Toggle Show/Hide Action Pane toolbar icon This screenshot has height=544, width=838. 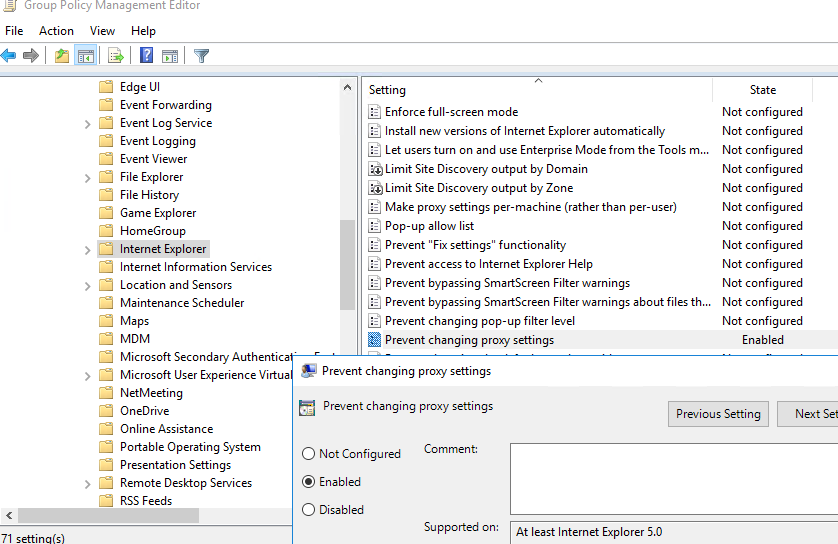click(170, 56)
